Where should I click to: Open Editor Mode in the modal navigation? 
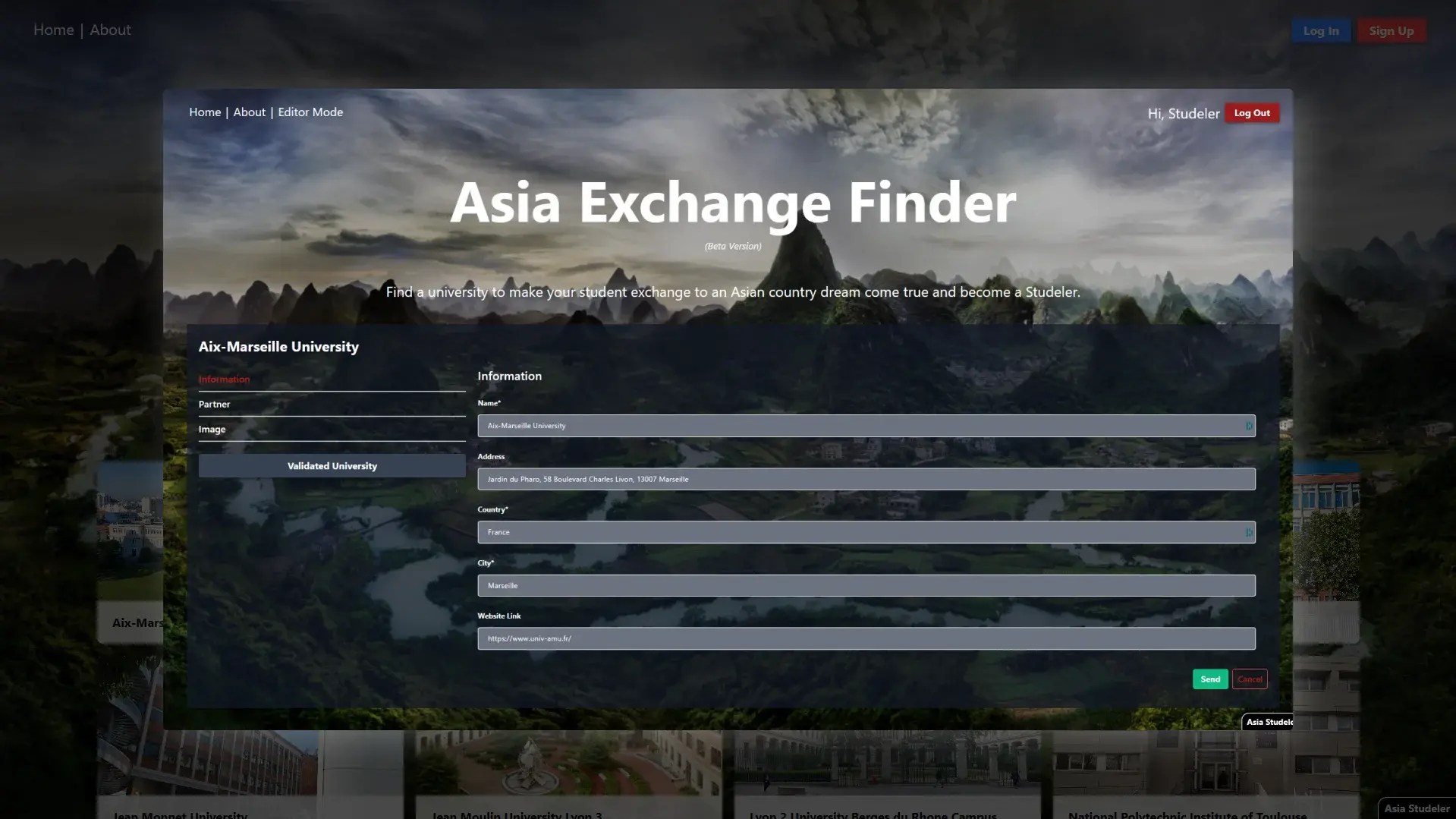click(310, 112)
